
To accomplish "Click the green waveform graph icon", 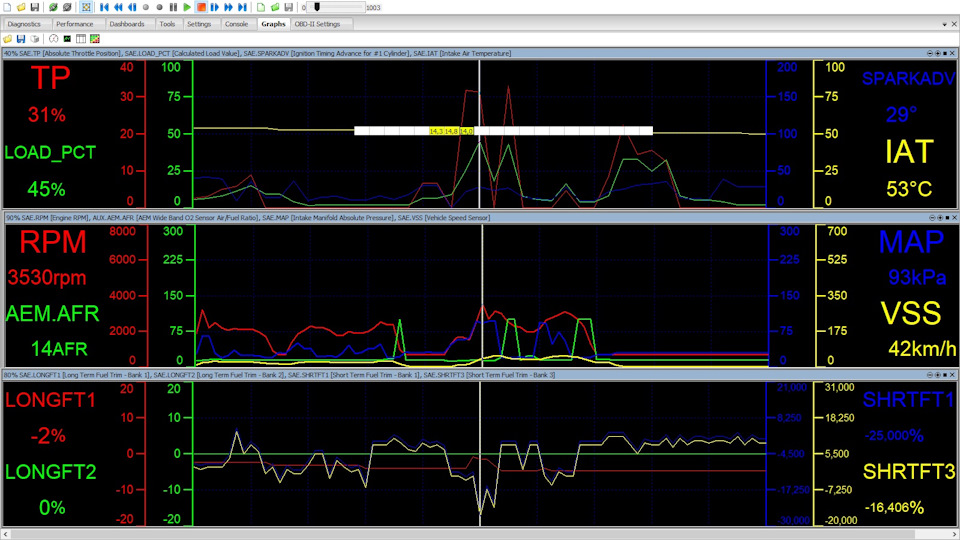I will click(67, 39).
